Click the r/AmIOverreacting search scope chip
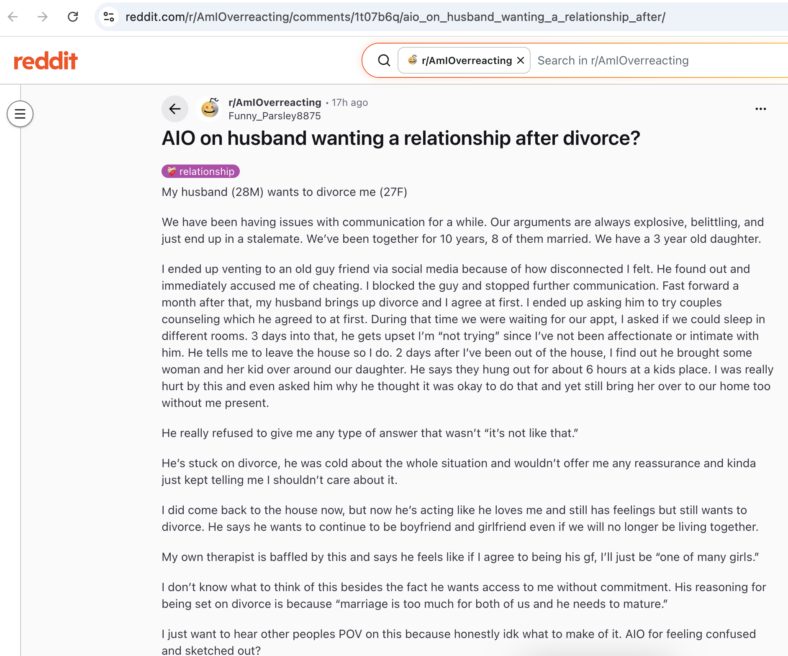Viewport: 788px width, 656px height. pyautogui.click(x=464, y=60)
